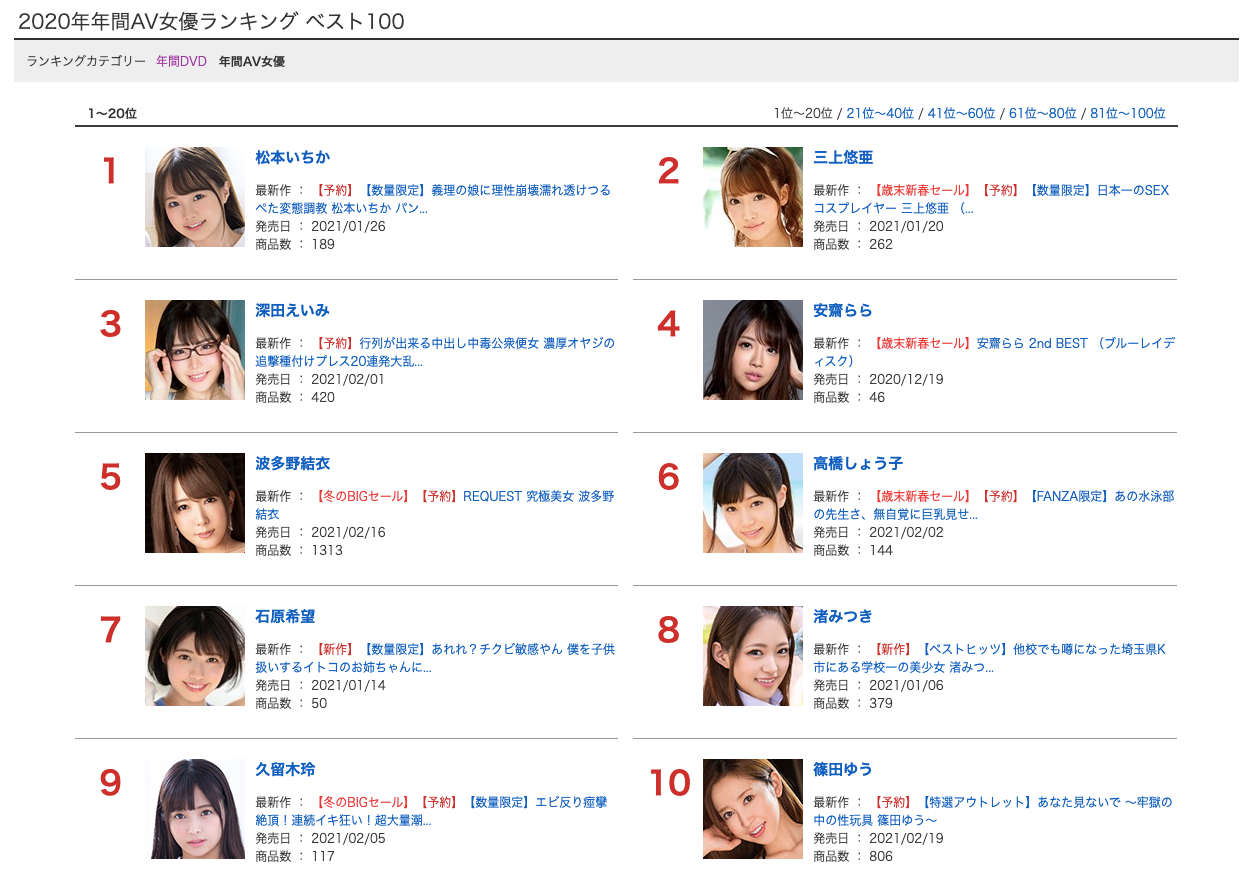Open the 年間DVD ranking category
The width and height of the screenshot is (1242, 884).
point(181,61)
